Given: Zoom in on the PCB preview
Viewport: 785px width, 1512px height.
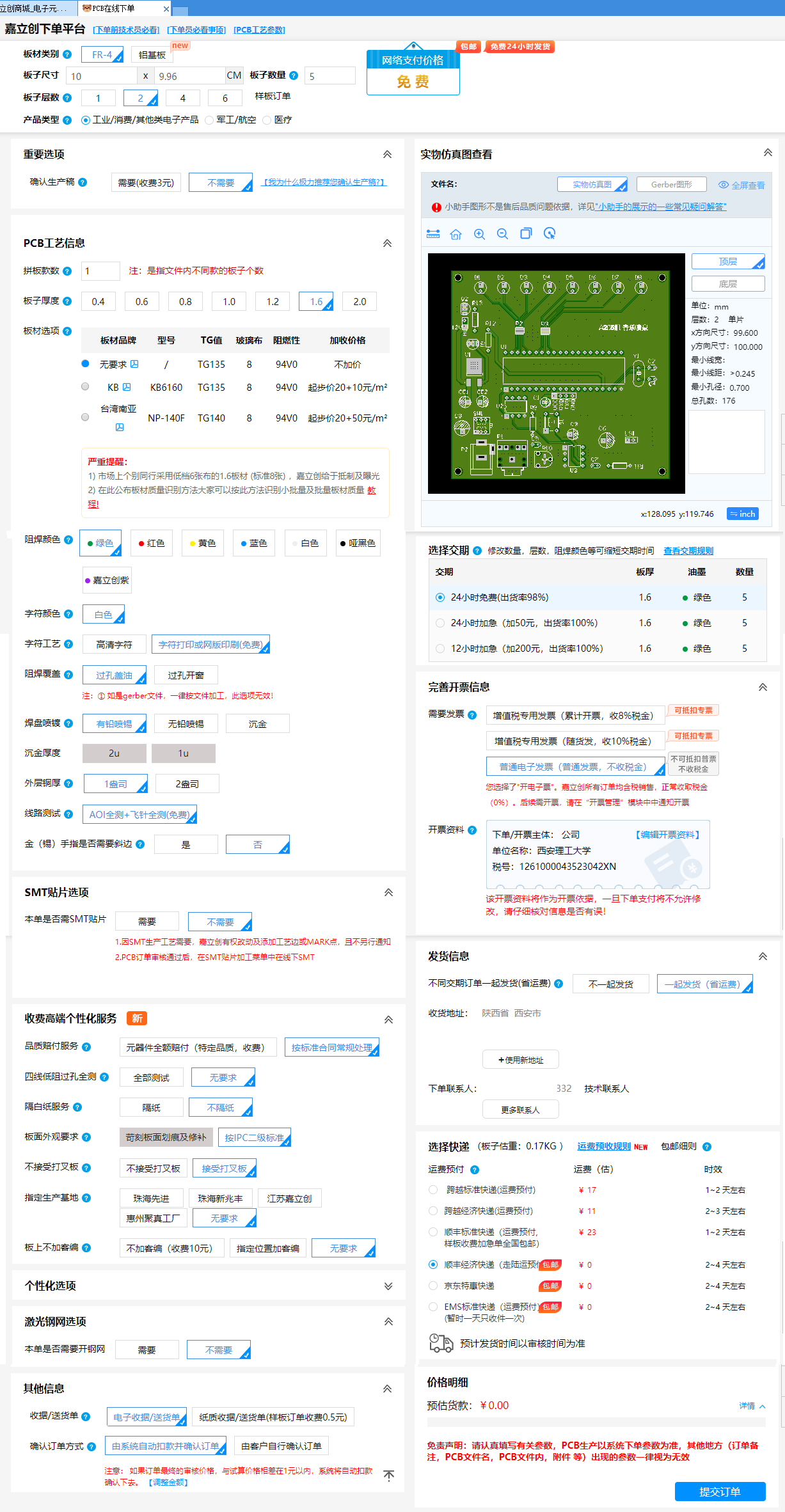Looking at the screenshot, I should [479, 234].
